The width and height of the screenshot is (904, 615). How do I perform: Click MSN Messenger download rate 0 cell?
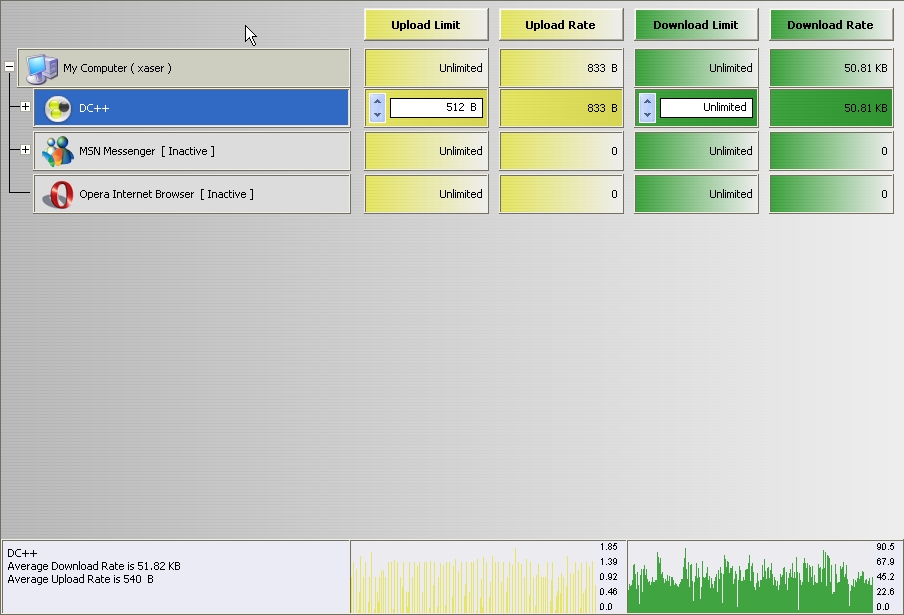pos(831,151)
